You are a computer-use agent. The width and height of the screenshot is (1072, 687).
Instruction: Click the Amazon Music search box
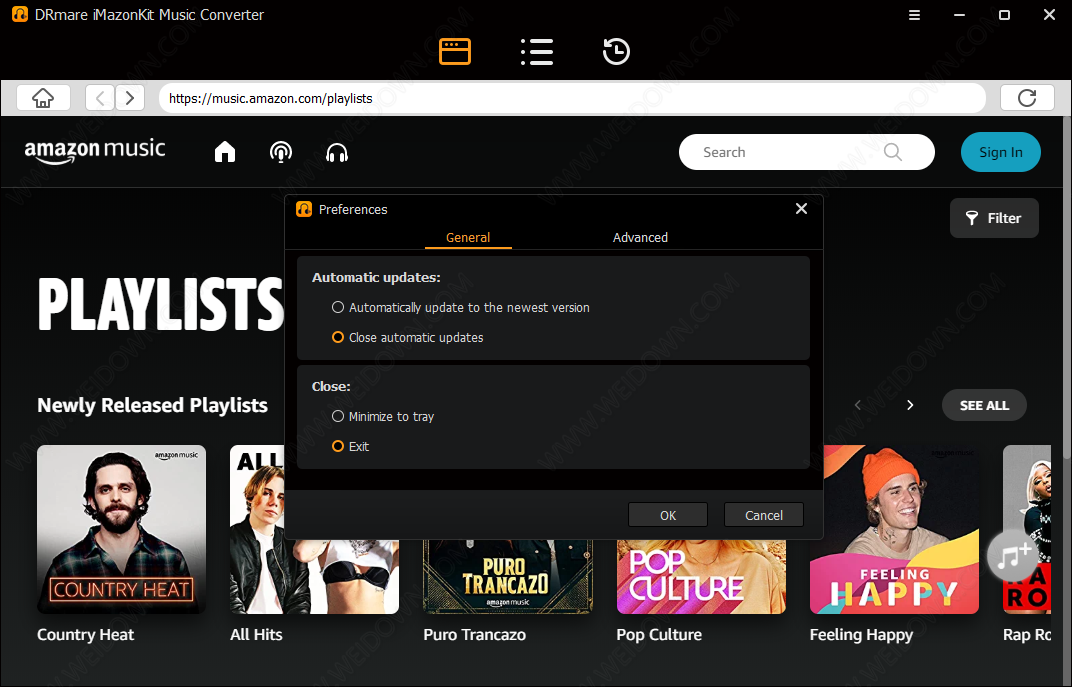806,152
